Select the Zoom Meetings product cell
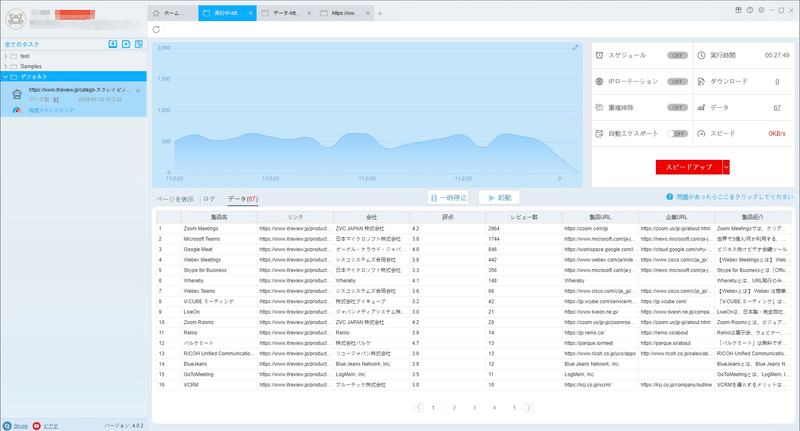 (x=219, y=229)
